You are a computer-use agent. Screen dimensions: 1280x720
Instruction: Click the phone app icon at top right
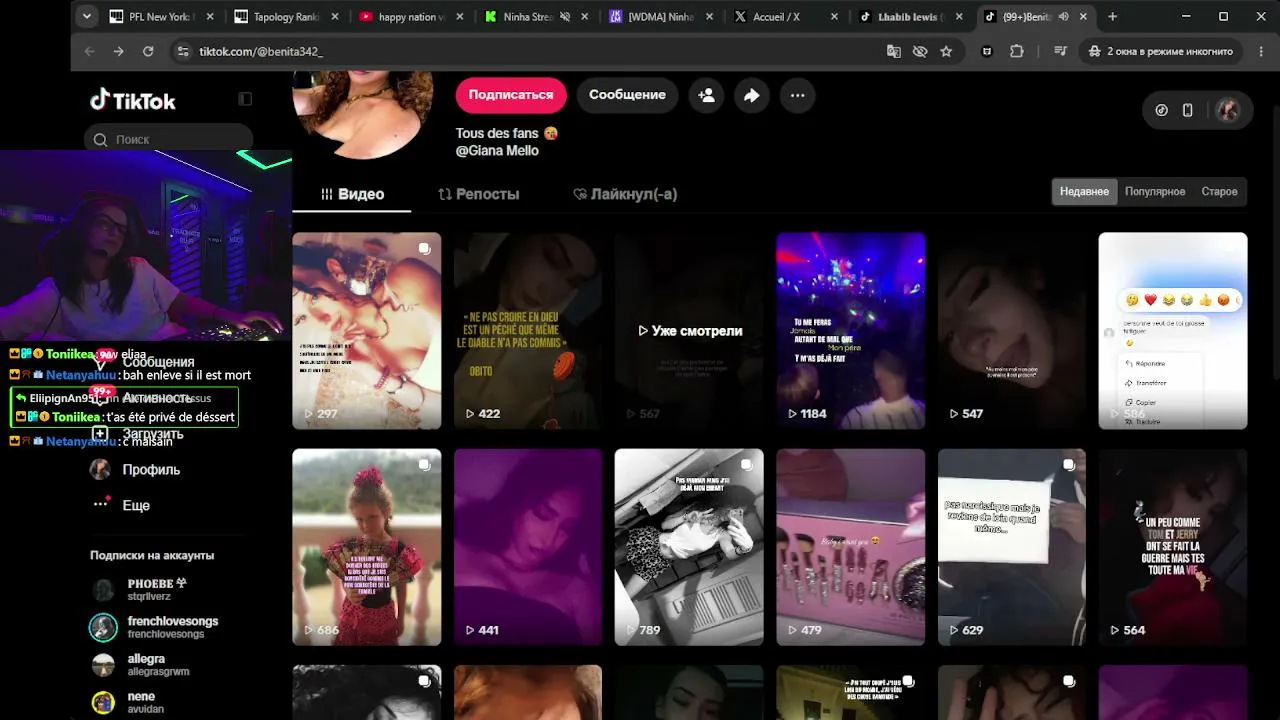[1187, 110]
